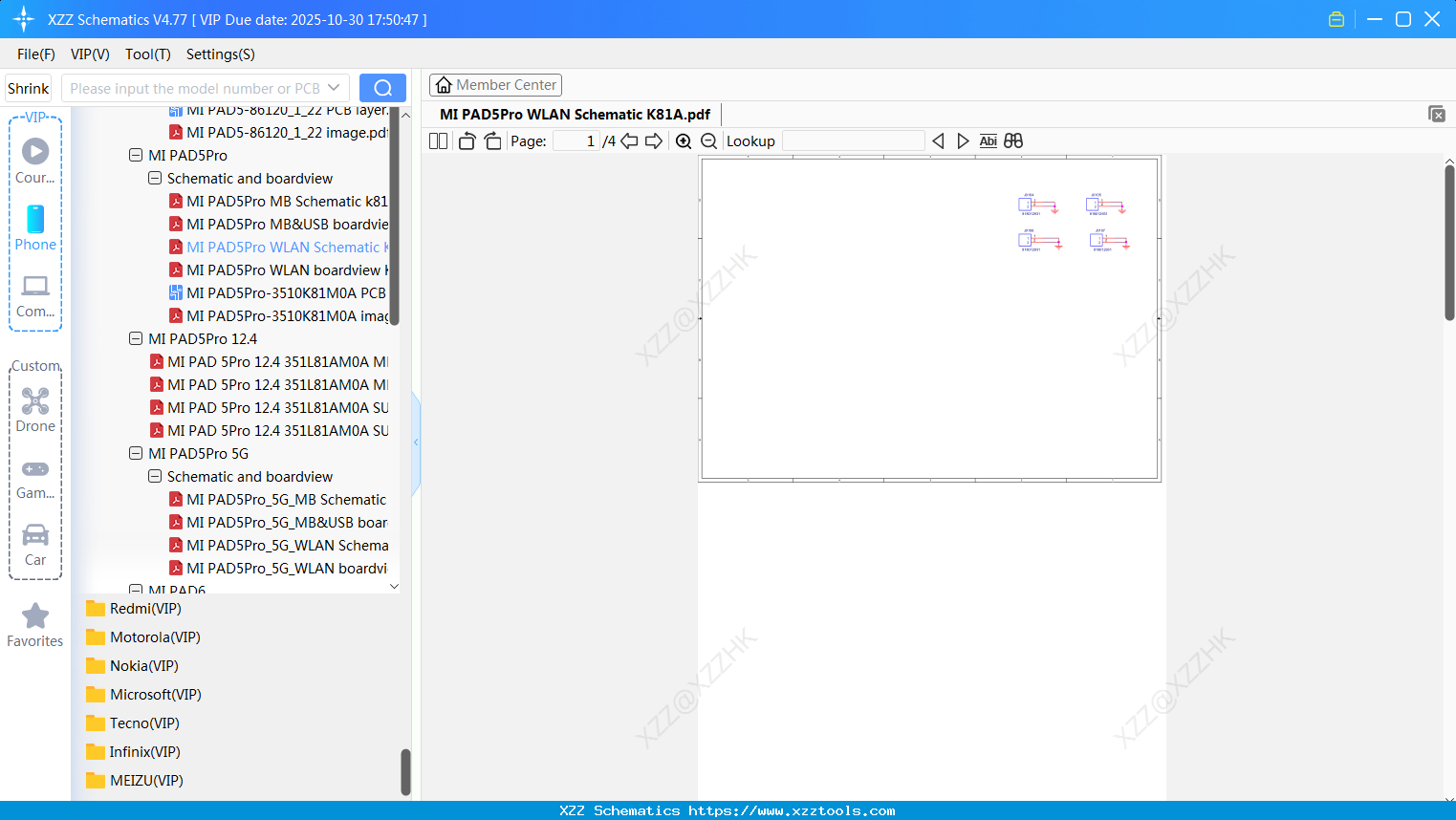The image size is (1456, 820).
Task: Click the Member Center home icon
Action: pos(444,85)
